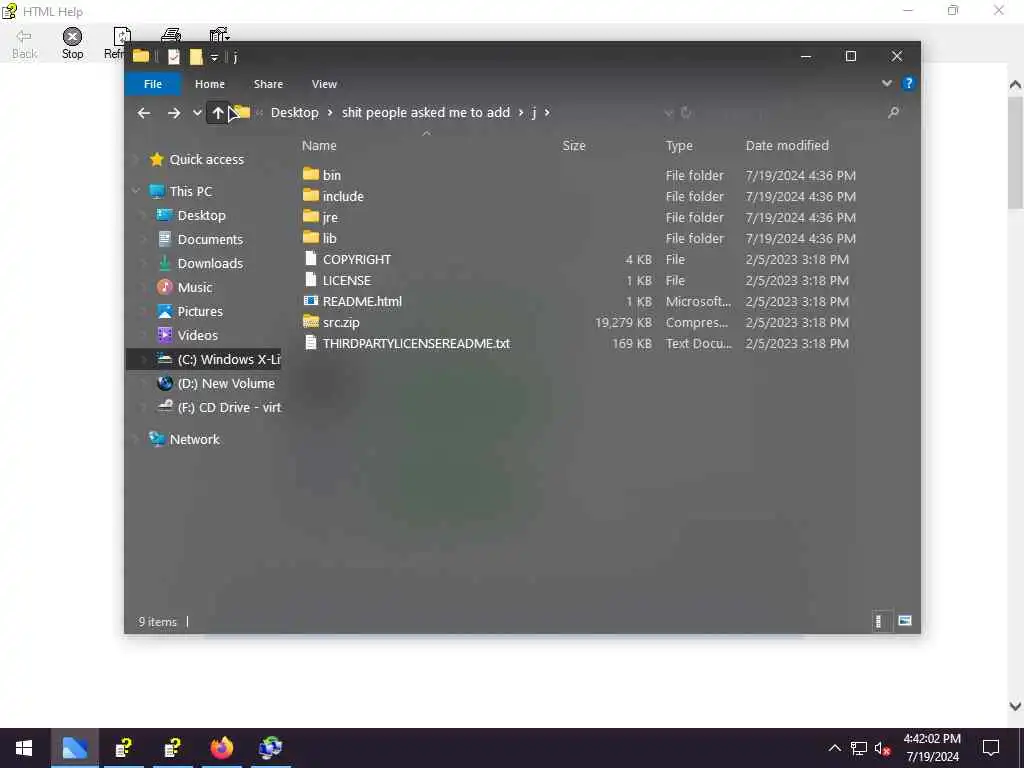The height and width of the screenshot is (768, 1024).
Task: Open Documents in the navigation pane
Action: (x=210, y=240)
